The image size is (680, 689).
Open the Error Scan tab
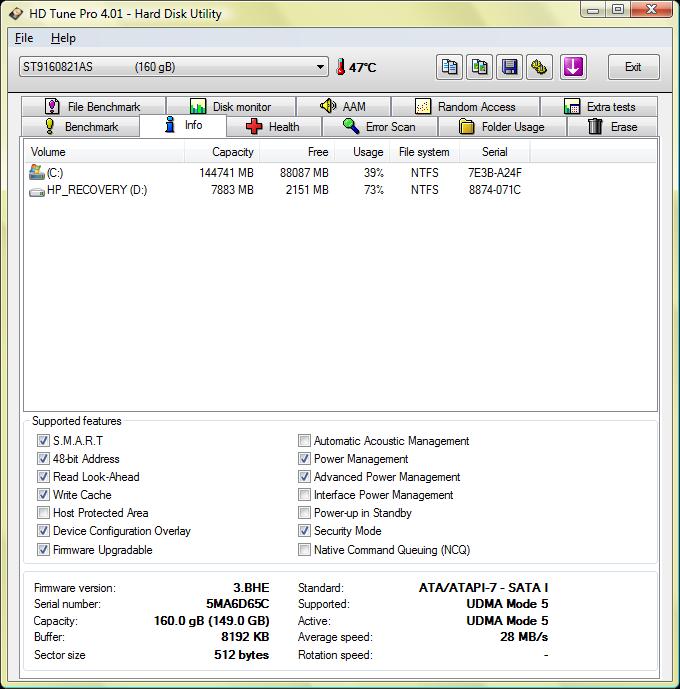pyautogui.click(x=380, y=127)
